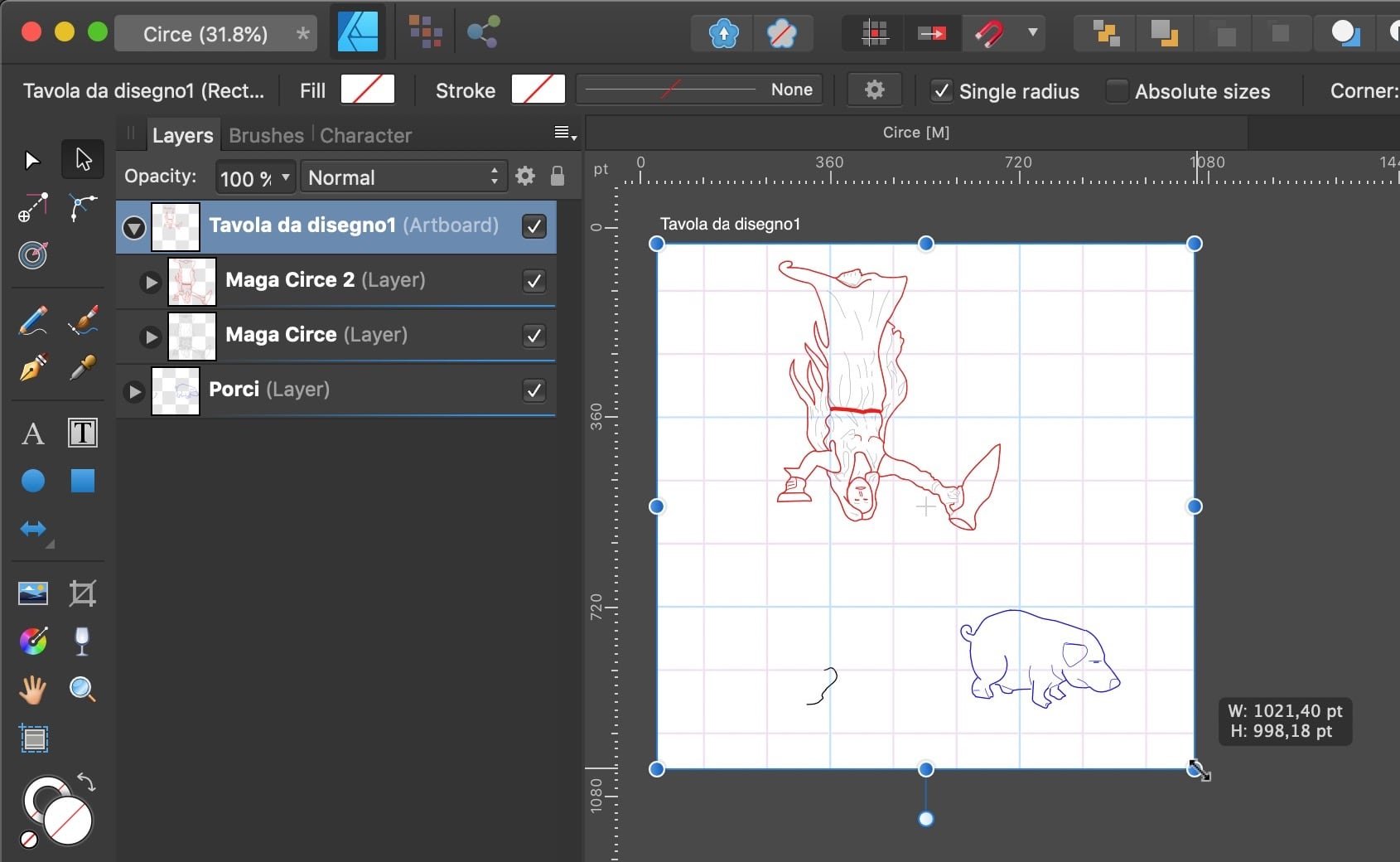
Task: Switch to the Character tab
Action: tap(365, 135)
